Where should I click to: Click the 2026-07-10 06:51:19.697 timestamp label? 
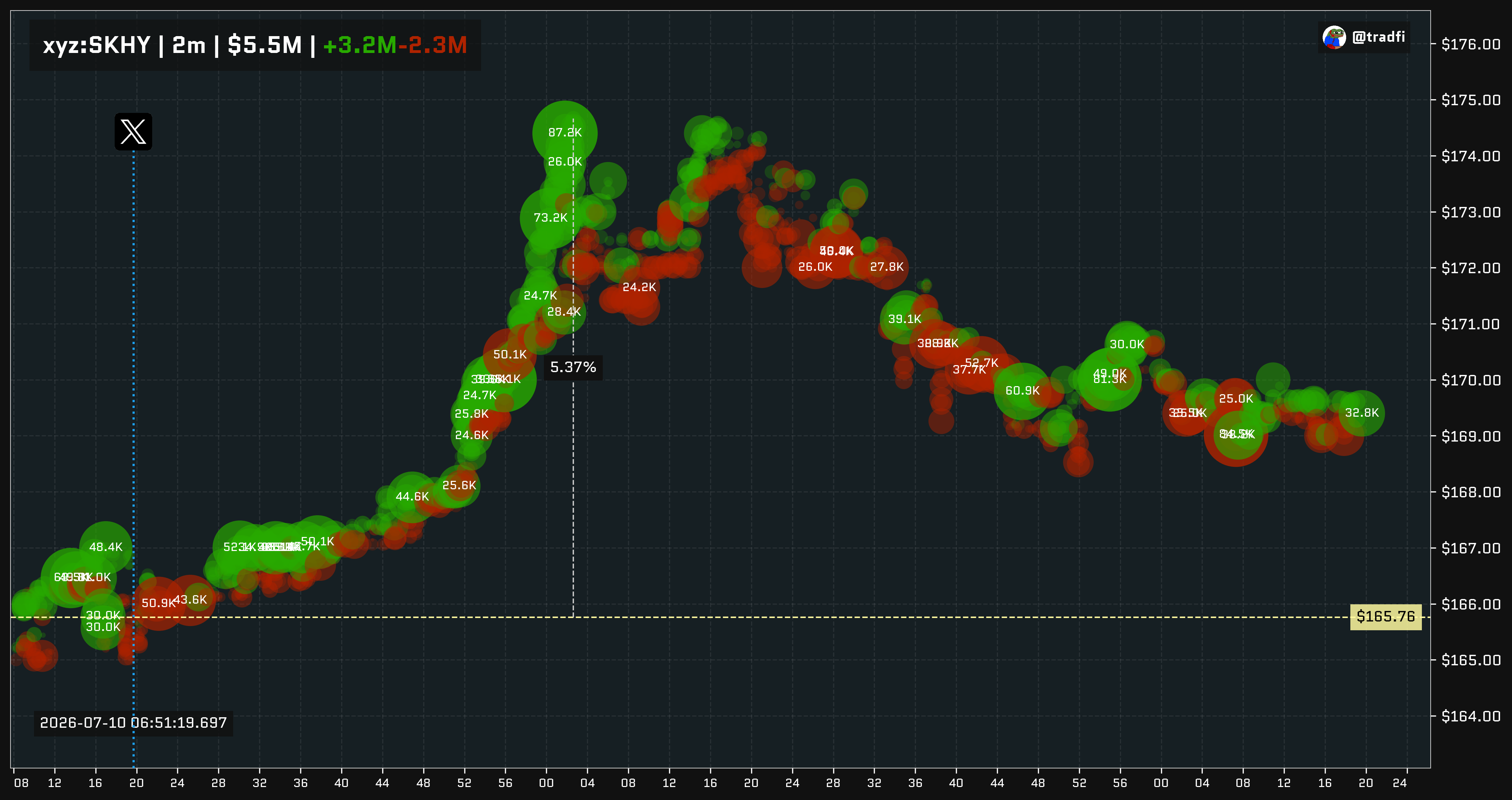coord(133,722)
